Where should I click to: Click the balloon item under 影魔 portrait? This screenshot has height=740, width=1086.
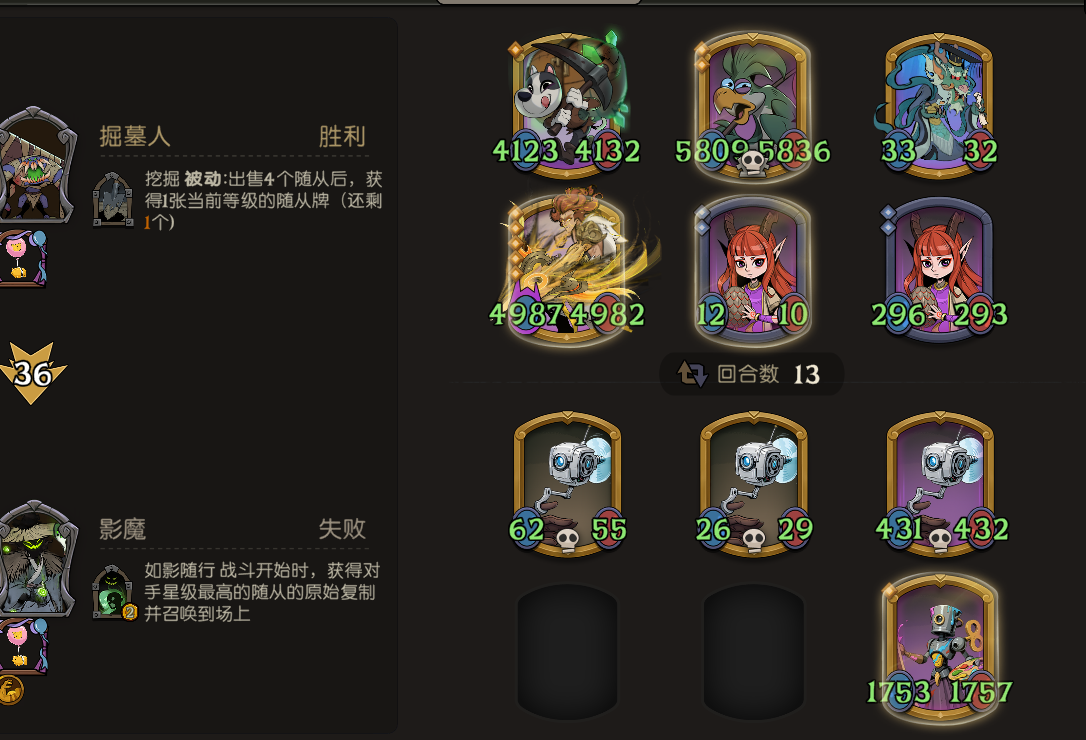pos(23,646)
